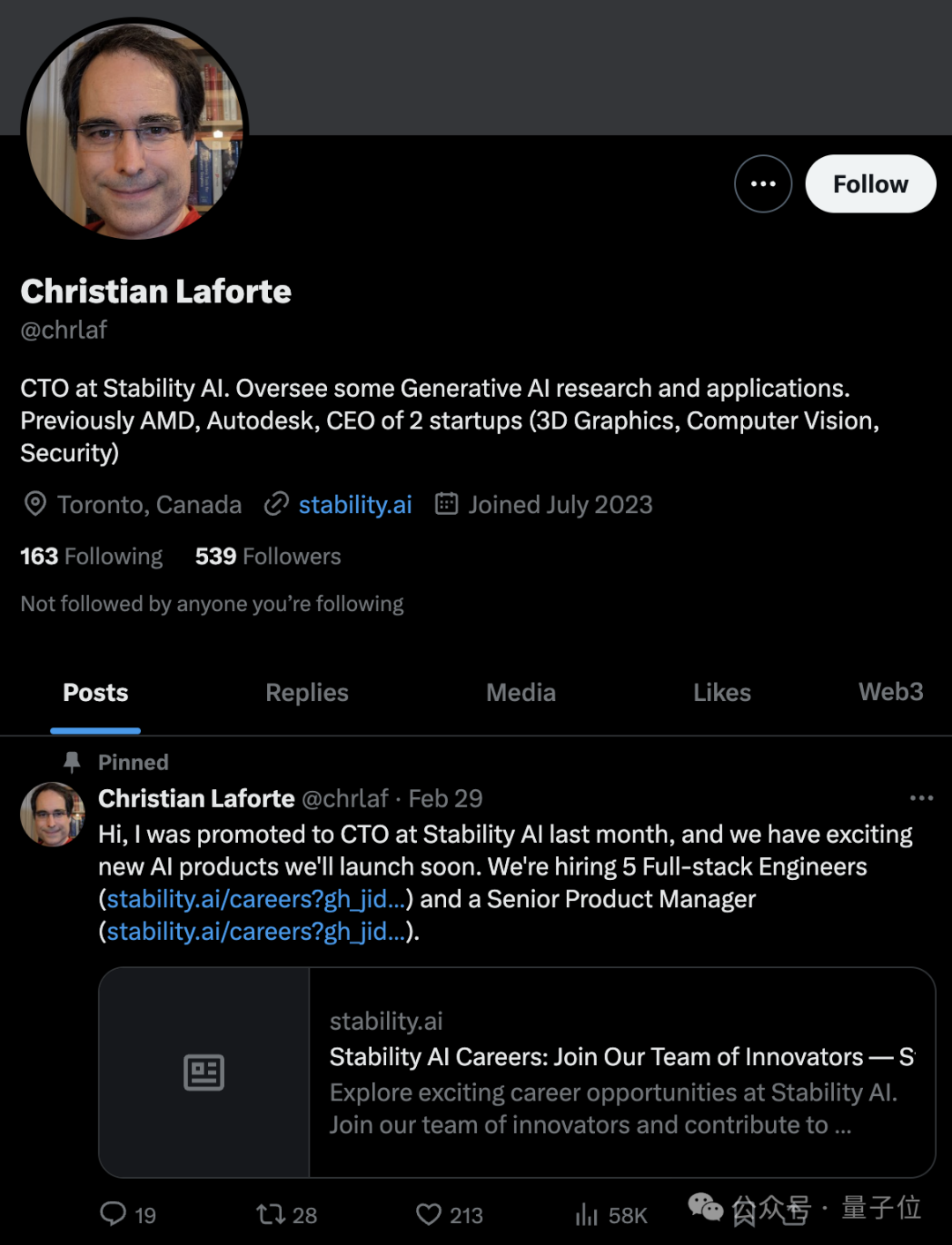Open the Stability AI Careers link card
The width and height of the screenshot is (952, 1245).
pos(517,1072)
